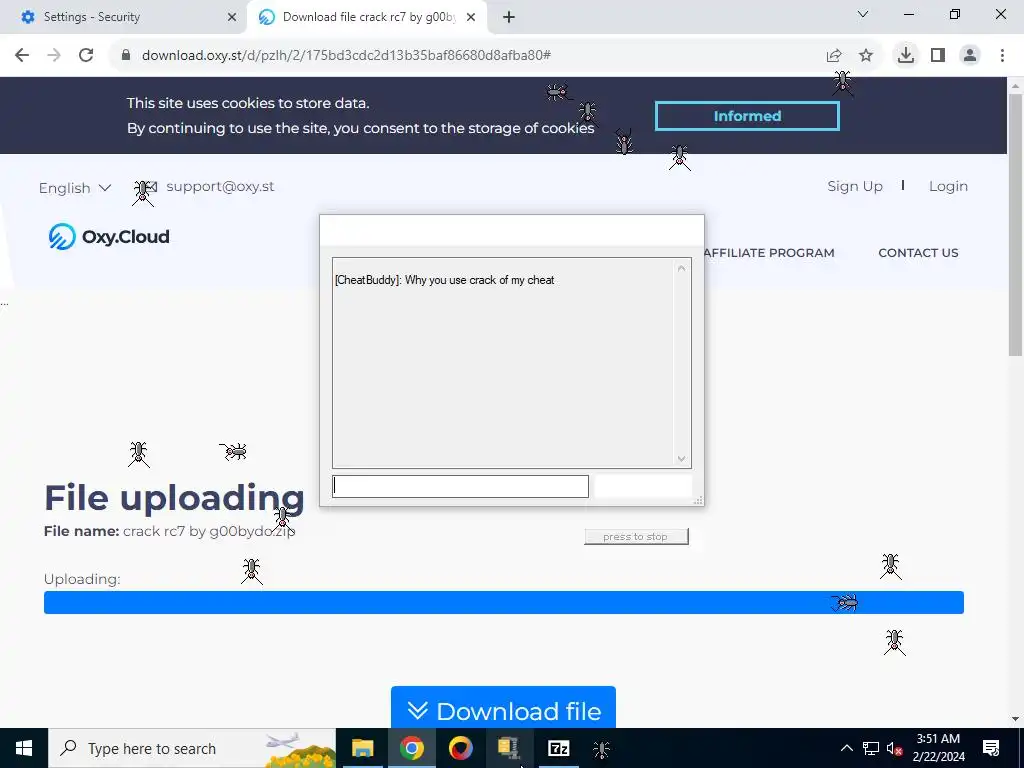Screen dimensions: 1024x768
Task: Click the chat log scroll up arrow
Action: point(681,268)
